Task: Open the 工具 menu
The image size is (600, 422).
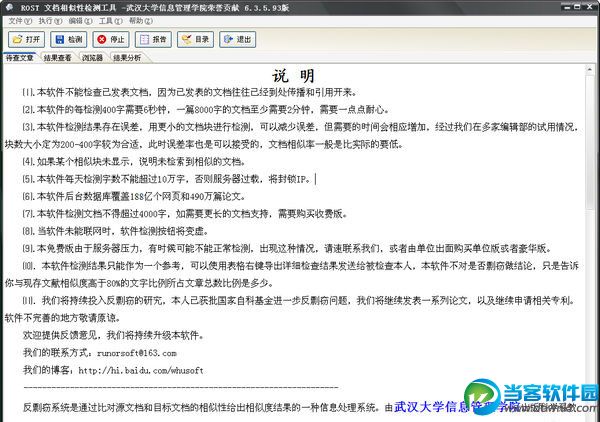Action: click(111, 21)
